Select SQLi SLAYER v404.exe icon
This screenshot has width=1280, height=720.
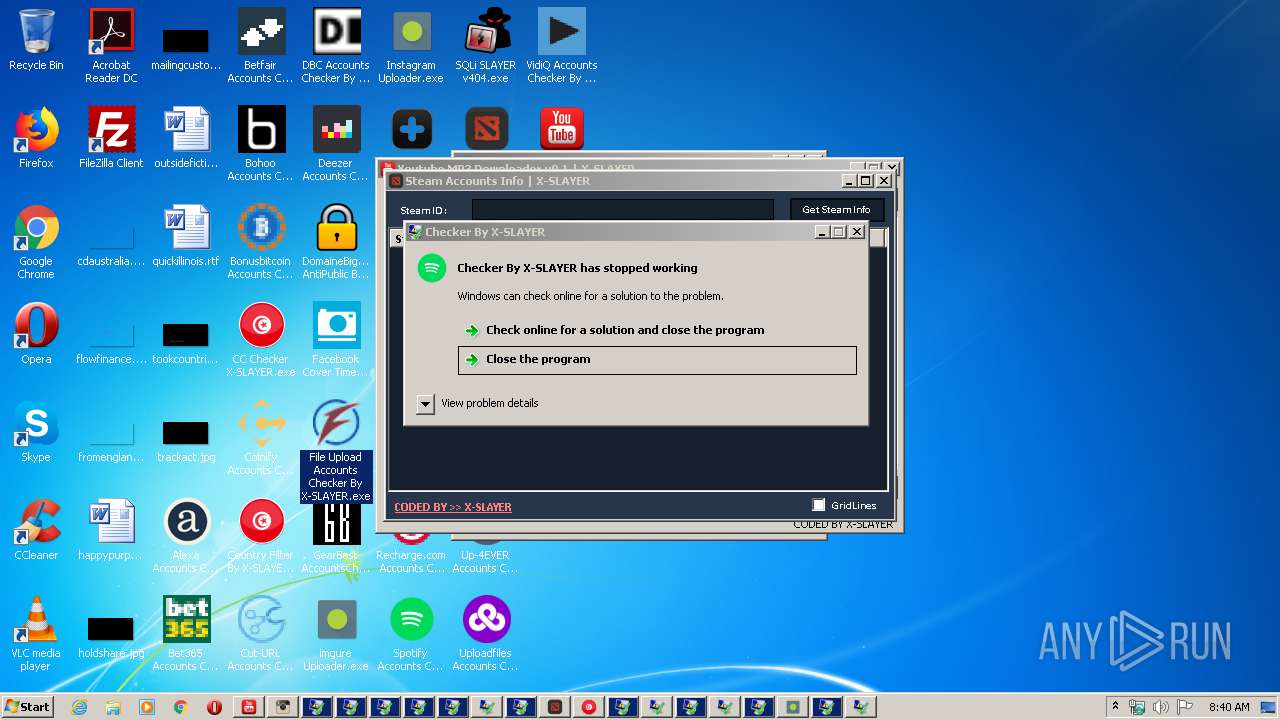[x=486, y=45]
